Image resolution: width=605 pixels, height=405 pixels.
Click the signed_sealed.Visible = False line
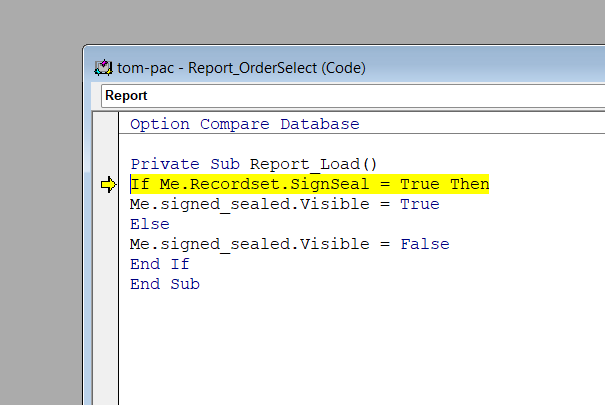point(289,244)
